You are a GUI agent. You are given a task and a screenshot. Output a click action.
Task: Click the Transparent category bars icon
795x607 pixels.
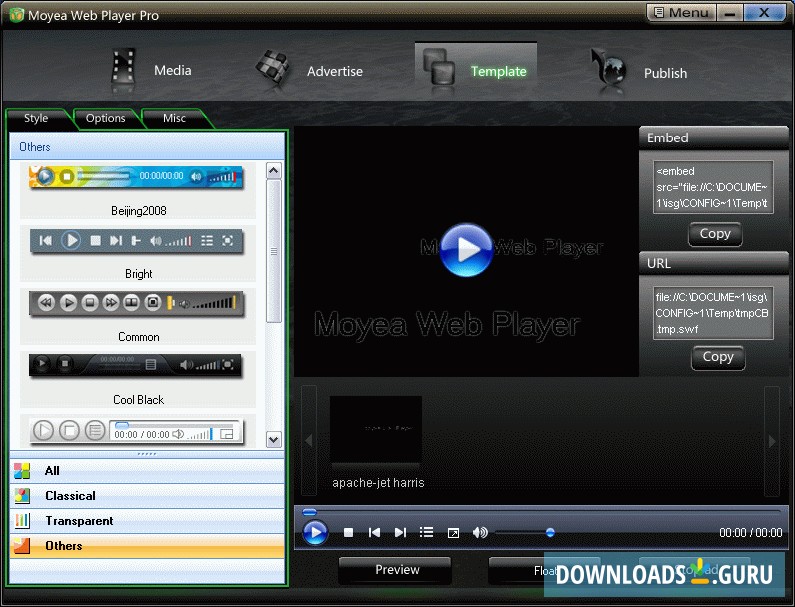click(x=22, y=521)
